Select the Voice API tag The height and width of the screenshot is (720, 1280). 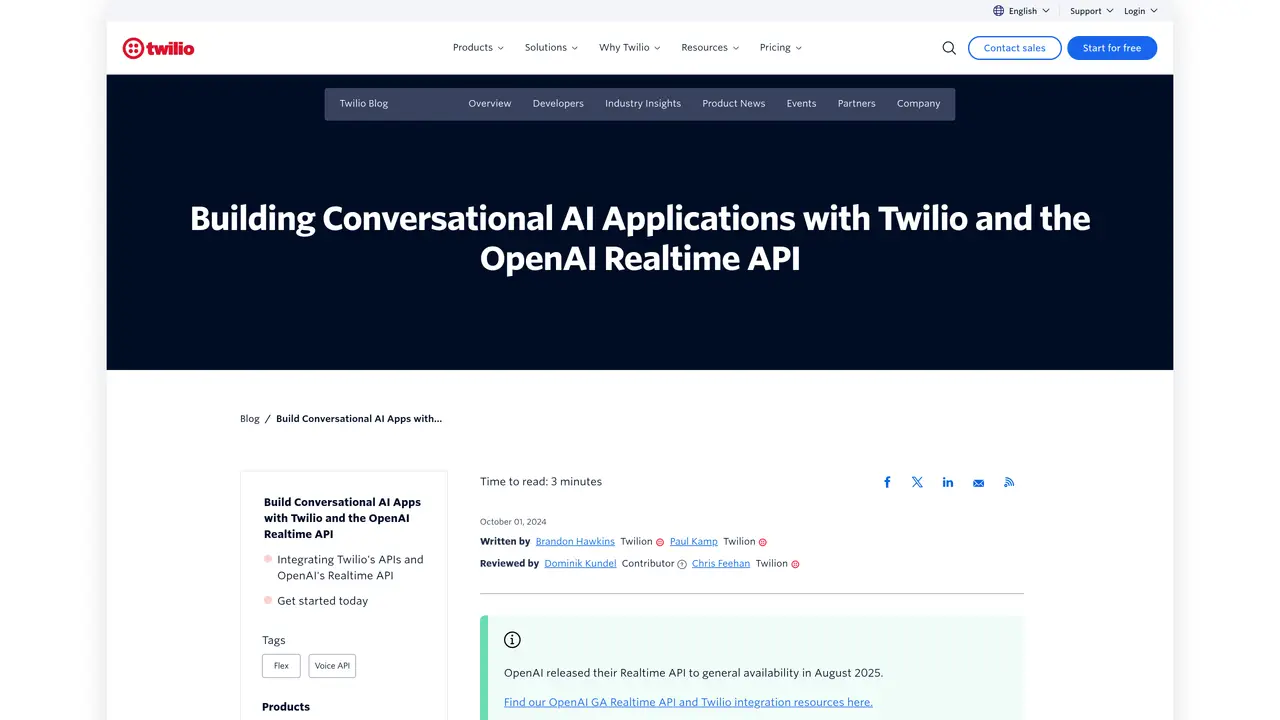pos(332,666)
